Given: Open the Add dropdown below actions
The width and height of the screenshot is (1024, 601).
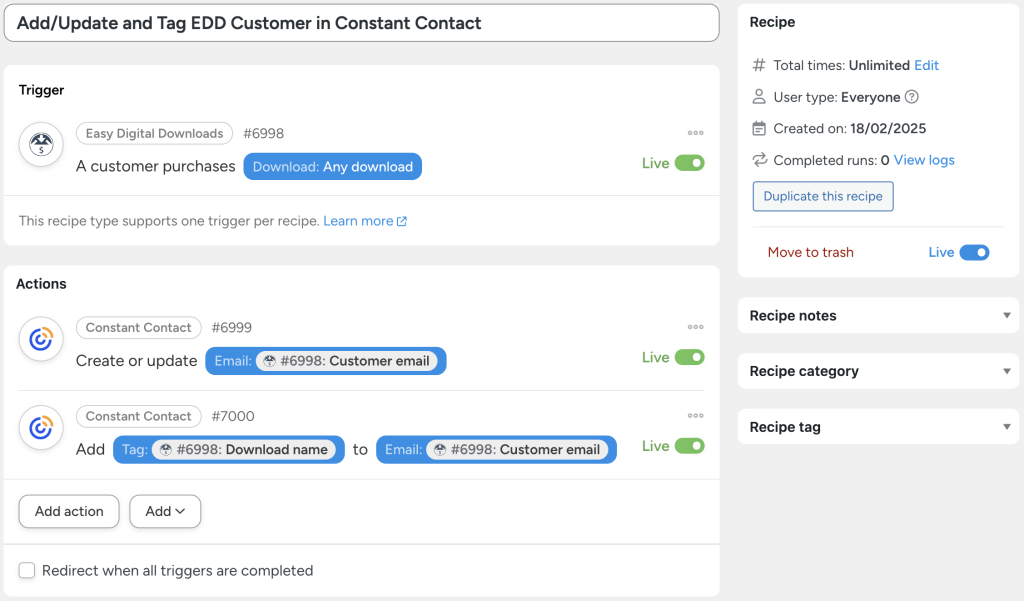Looking at the screenshot, I should click(164, 511).
